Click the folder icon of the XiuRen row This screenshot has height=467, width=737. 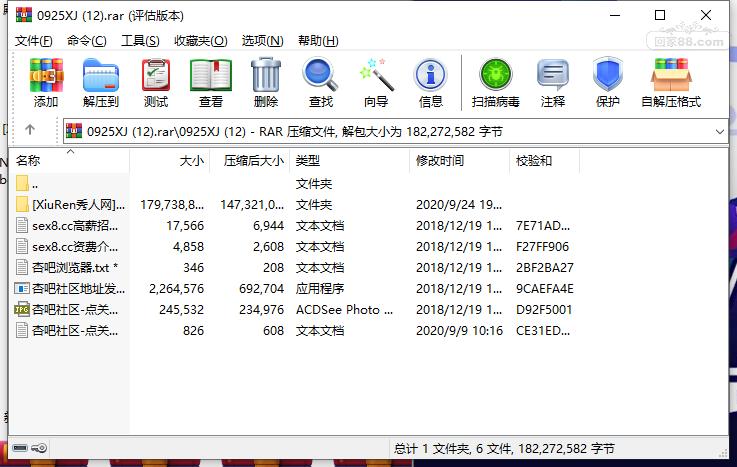click(22, 204)
